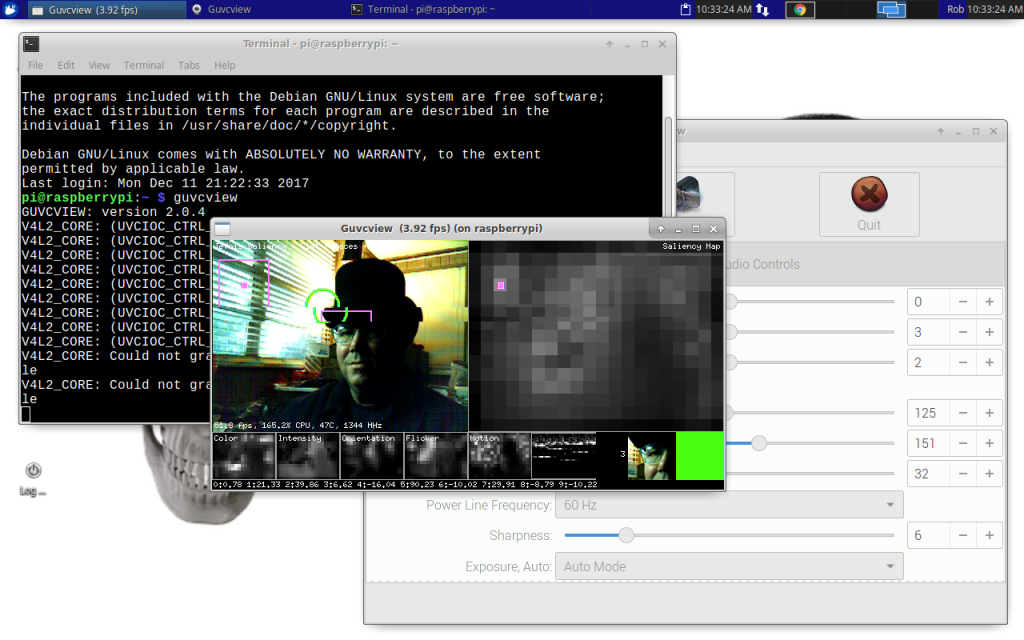The height and width of the screenshot is (640, 1024).
Task: Open the Chrome icon in the top panel
Action: 800,10
